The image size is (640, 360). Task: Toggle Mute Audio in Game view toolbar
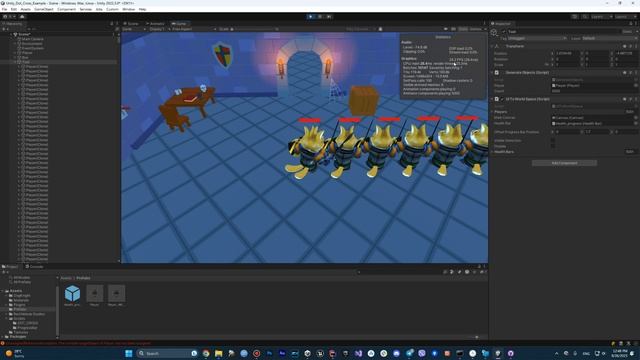tap(445, 29)
